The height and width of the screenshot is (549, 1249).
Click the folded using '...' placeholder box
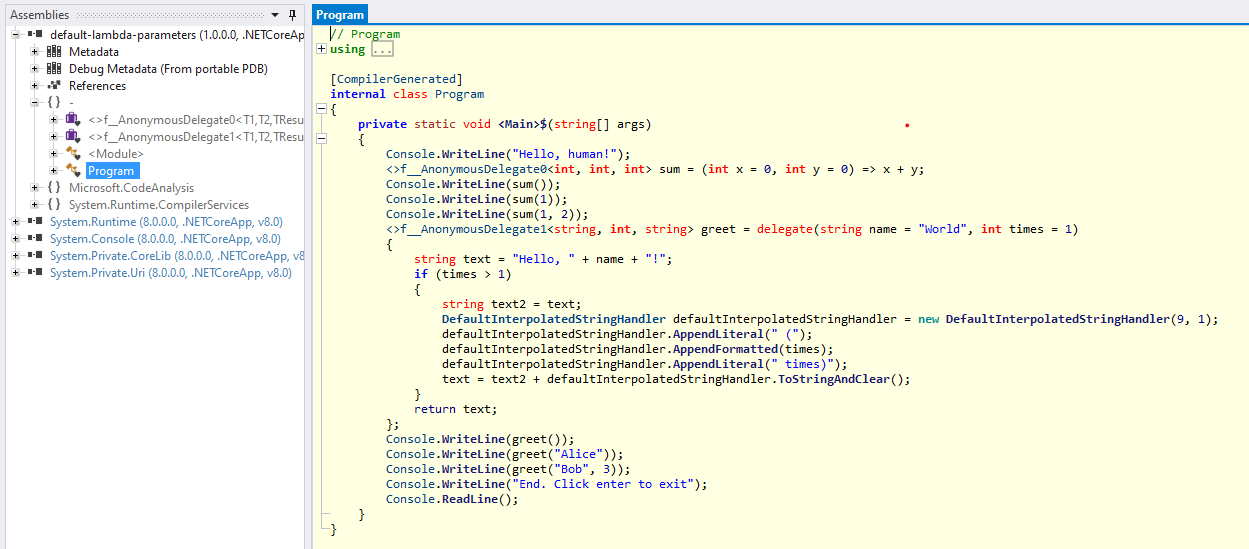[x=381, y=49]
